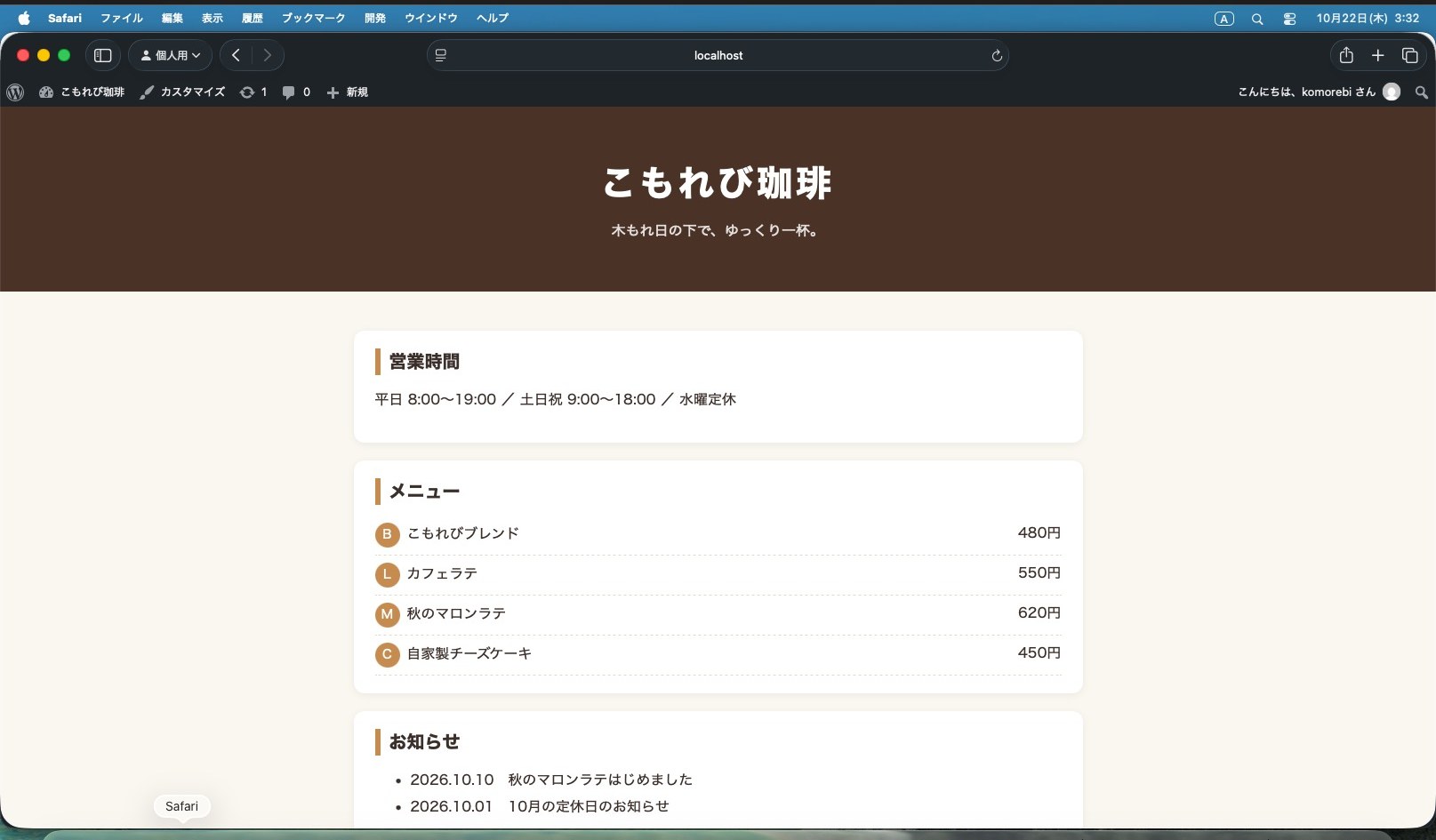
Task: Click the 新規 add new button
Action: (347, 92)
